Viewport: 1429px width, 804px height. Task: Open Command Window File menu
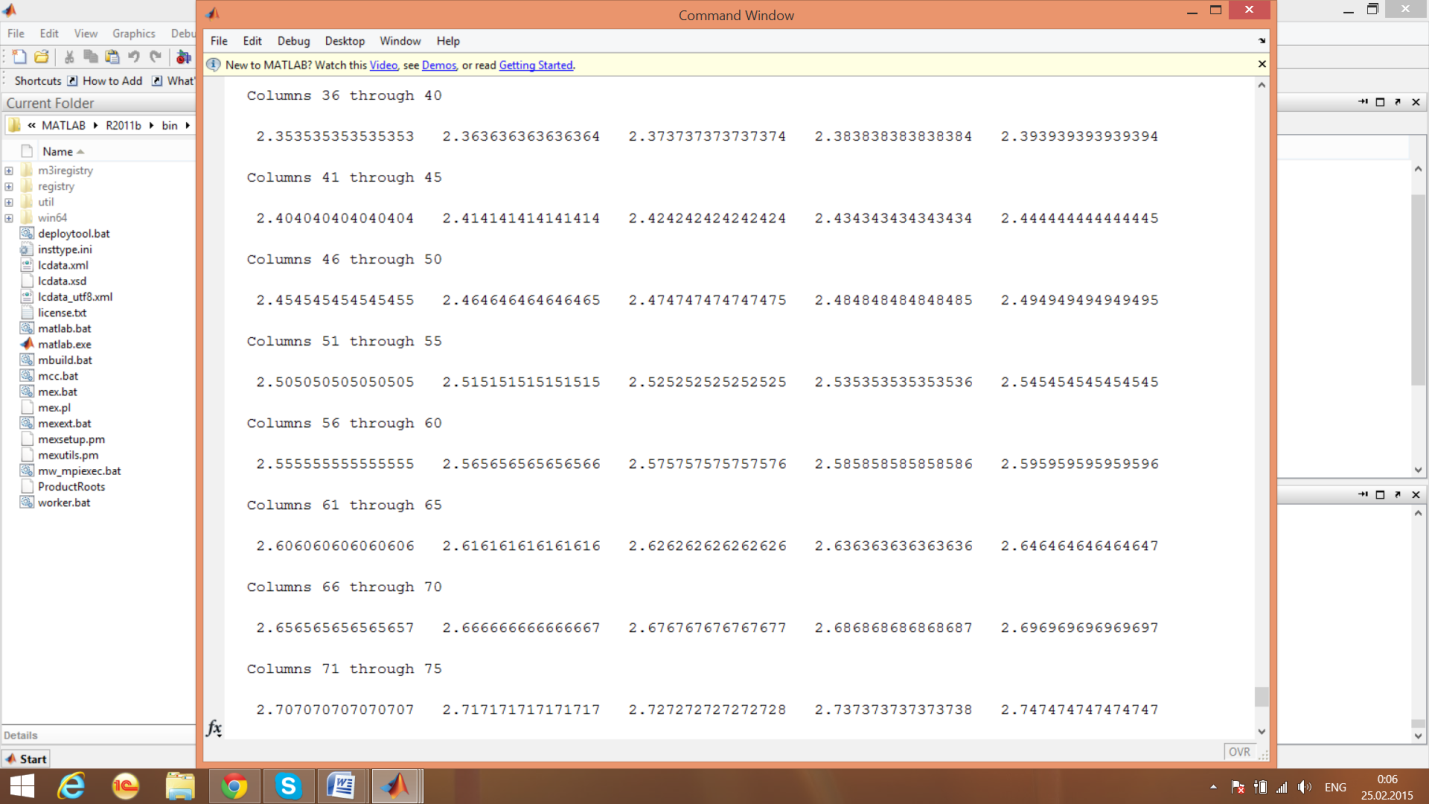pos(219,41)
